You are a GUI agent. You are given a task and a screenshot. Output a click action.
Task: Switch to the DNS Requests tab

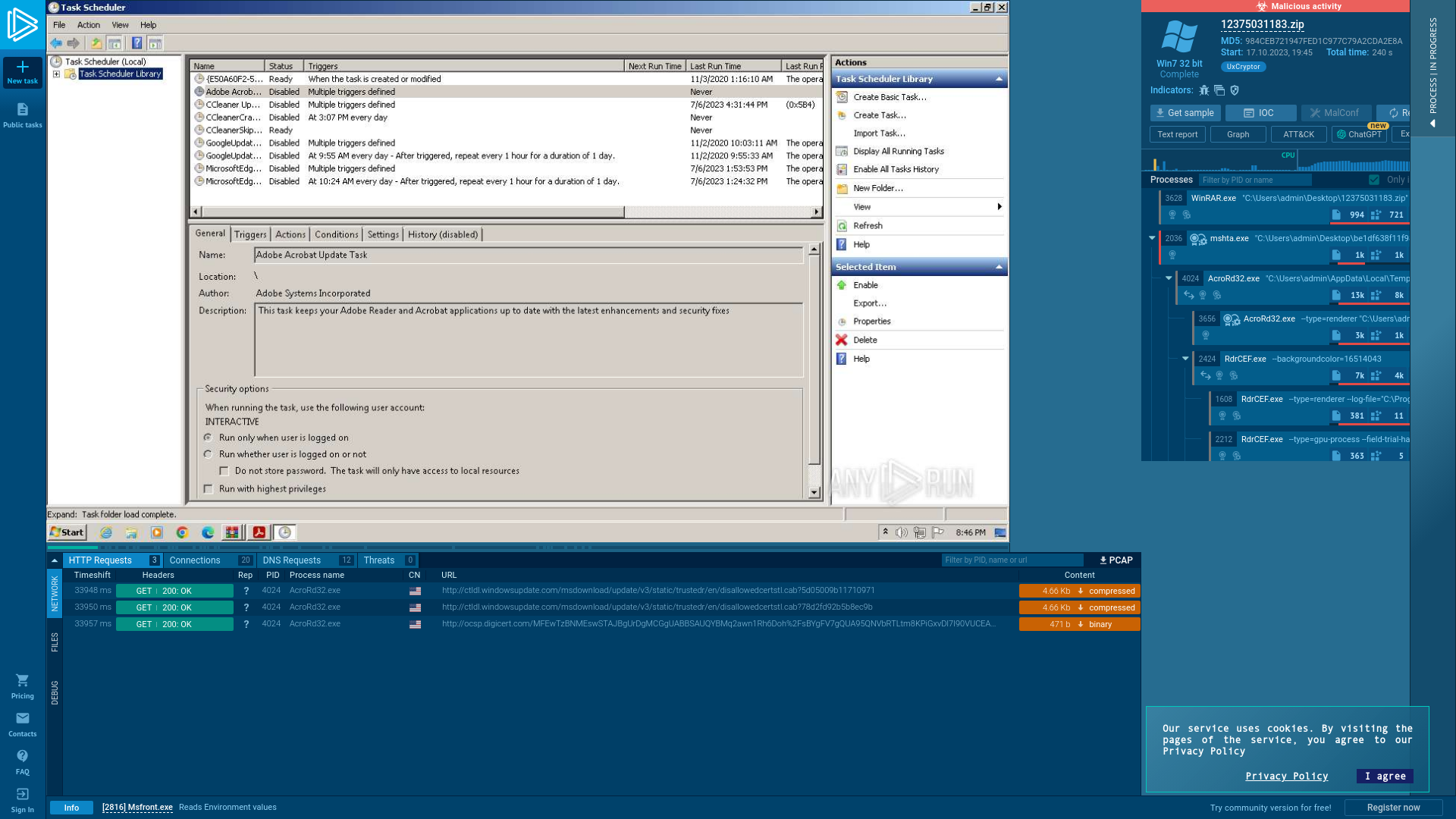tap(306, 560)
